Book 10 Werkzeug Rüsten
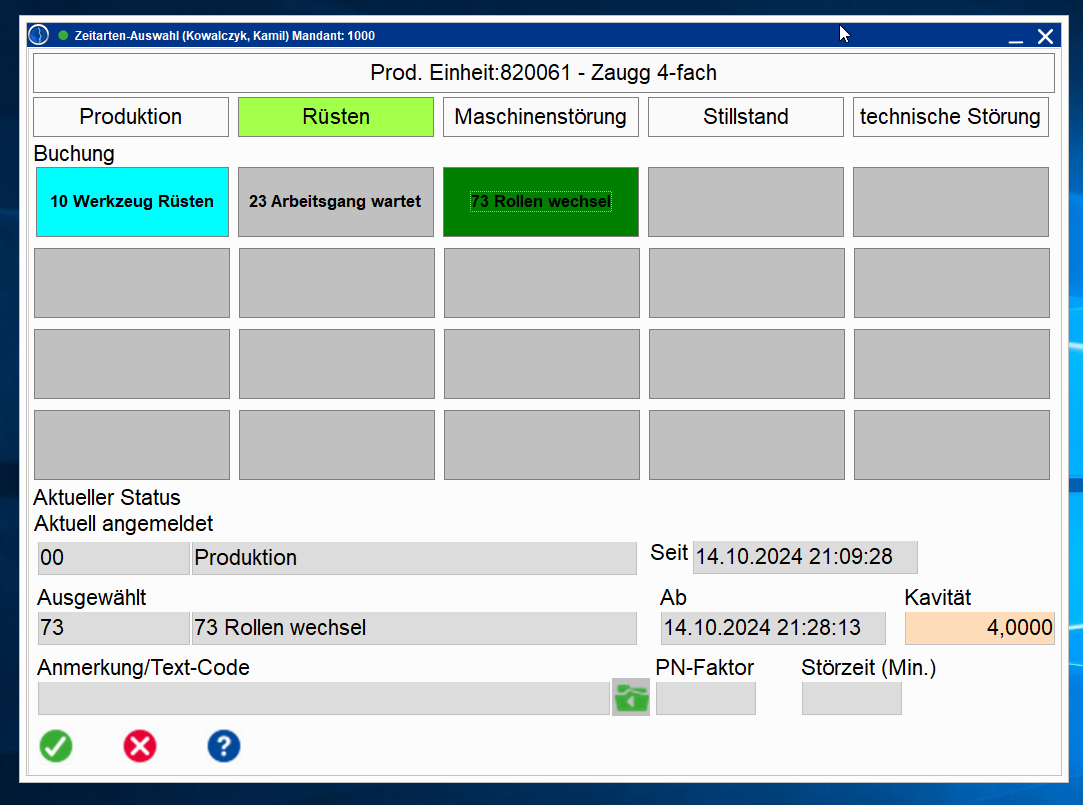Viewport: 1083px width, 805px height. [132, 202]
